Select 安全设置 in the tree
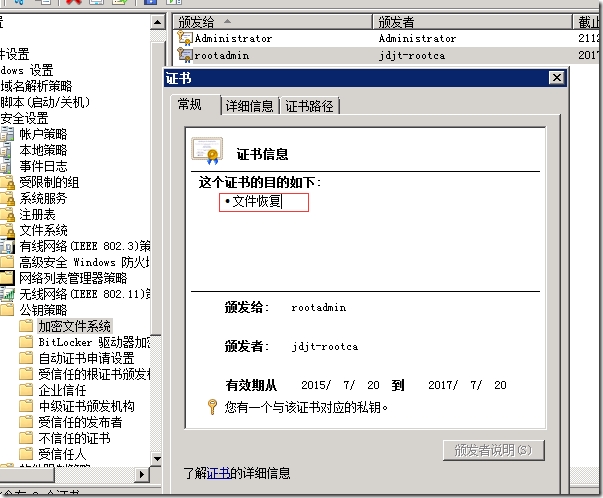603x498 pixels. point(24,118)
